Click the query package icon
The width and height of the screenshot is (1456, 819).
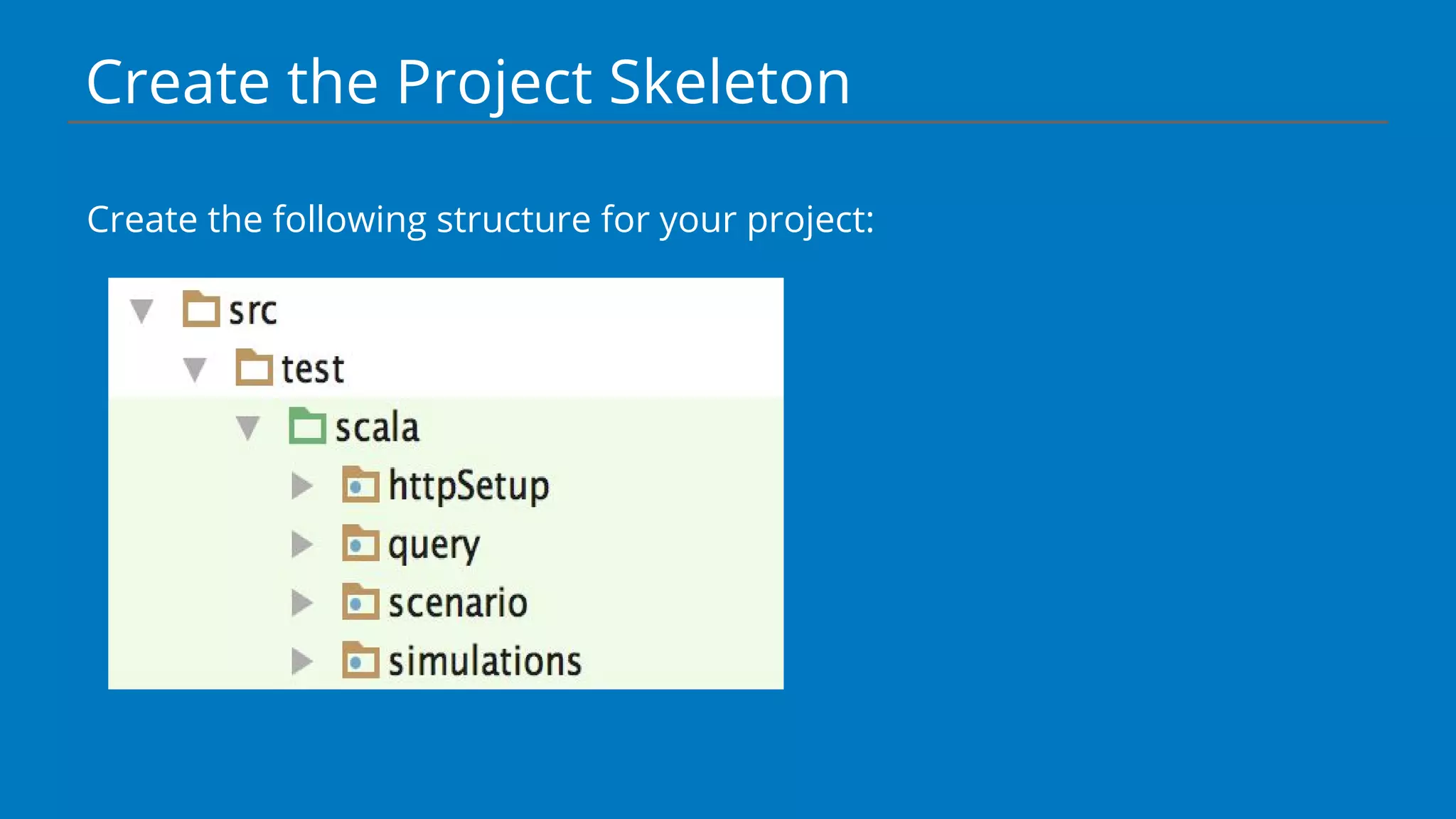360,543
